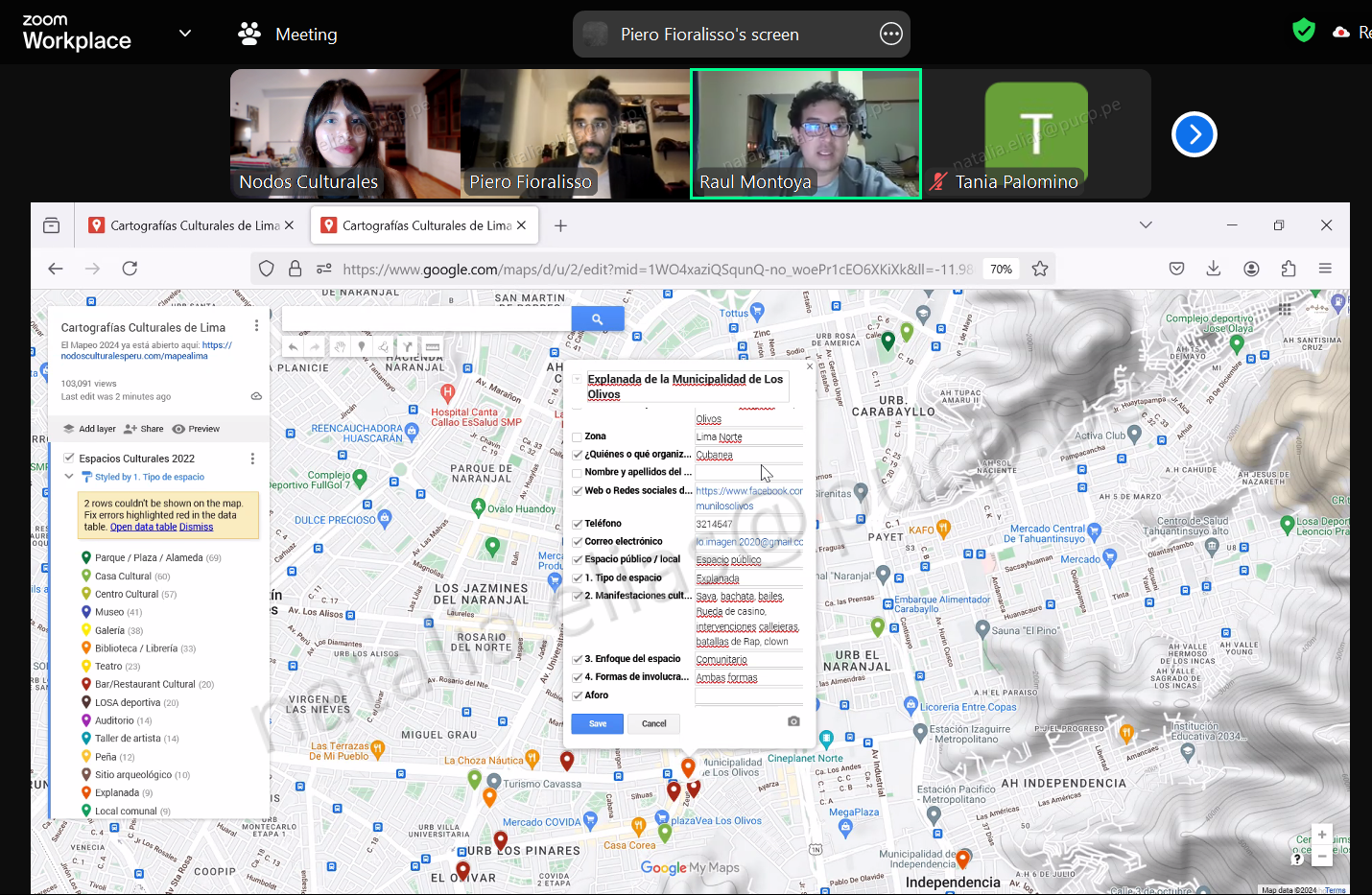Click the Zoom Meeting participants icon

tap(249, 34)
